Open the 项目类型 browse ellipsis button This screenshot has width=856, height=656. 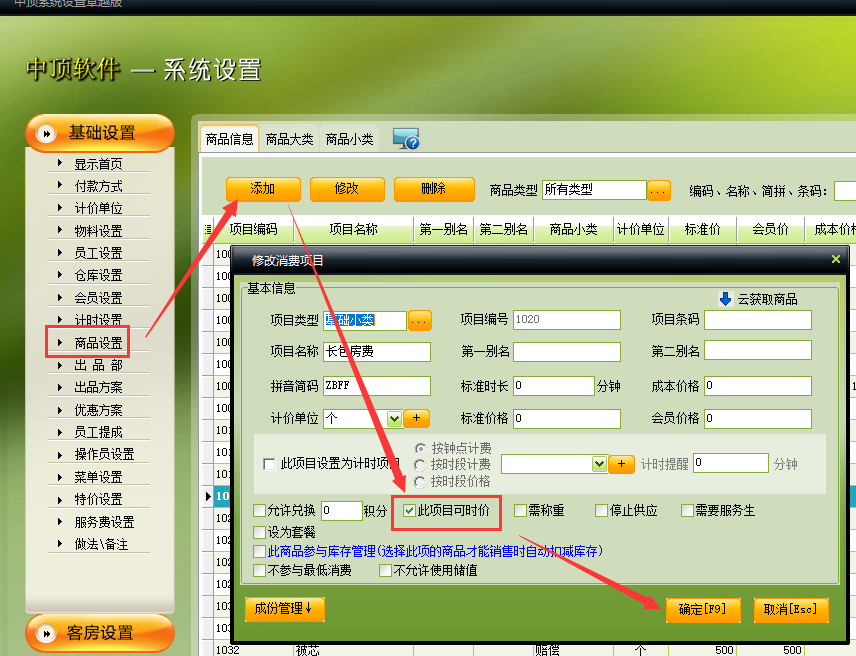[419, 320]
